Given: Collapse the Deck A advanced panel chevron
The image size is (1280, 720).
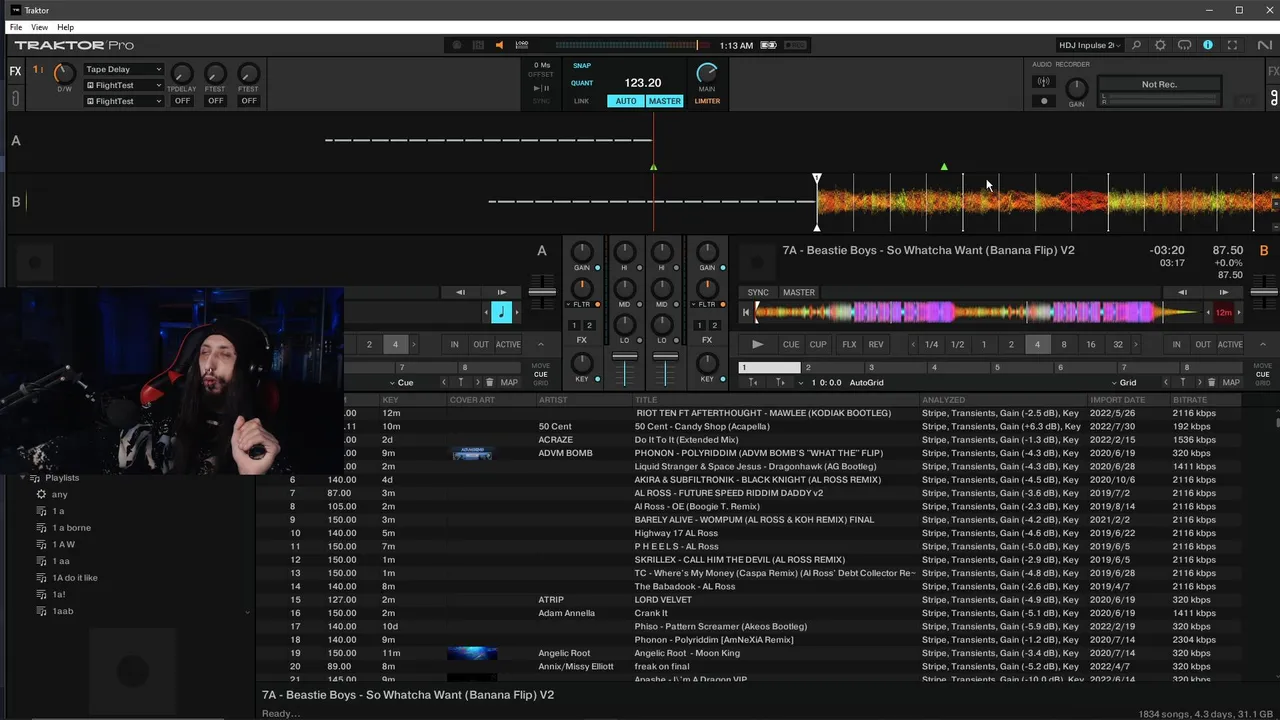Looking at the screenshot, I should (x=540, y=344).
